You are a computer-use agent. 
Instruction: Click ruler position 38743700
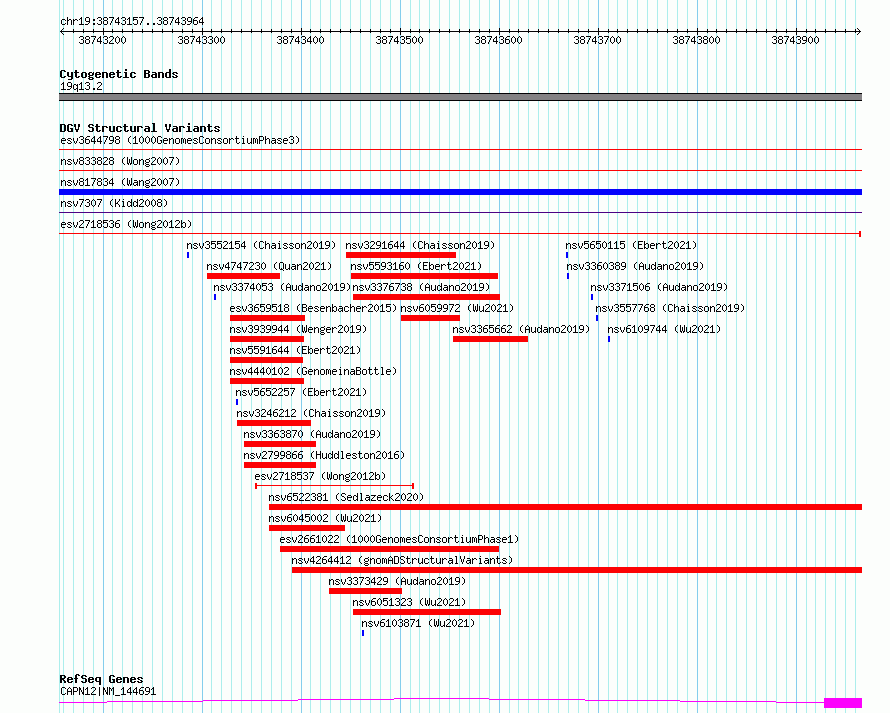pos(597,40)
